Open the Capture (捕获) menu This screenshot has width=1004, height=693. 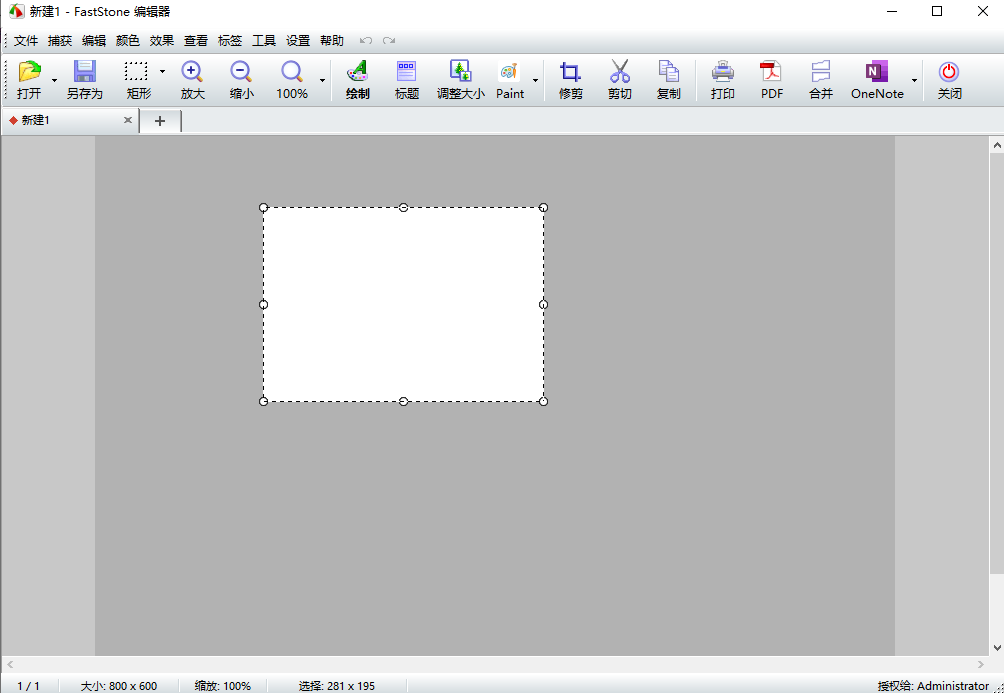[x=60, y=41]
